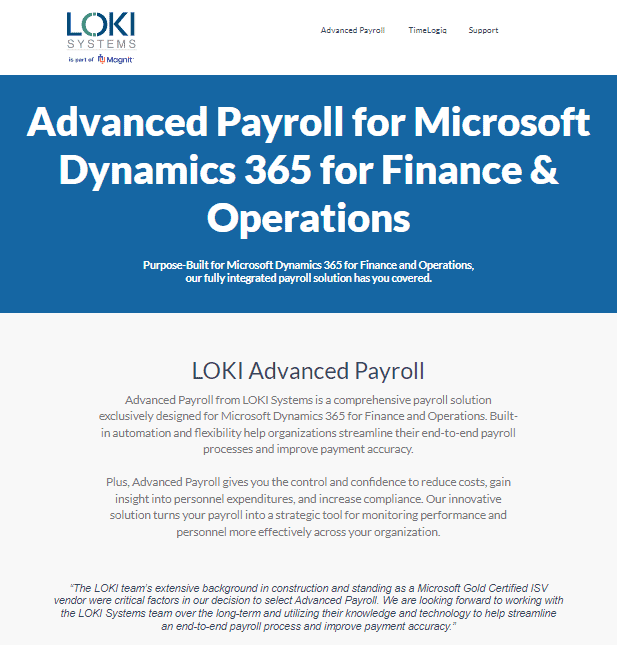Click the Magnit logo under LOKI Systems

(x=116, y=60)
